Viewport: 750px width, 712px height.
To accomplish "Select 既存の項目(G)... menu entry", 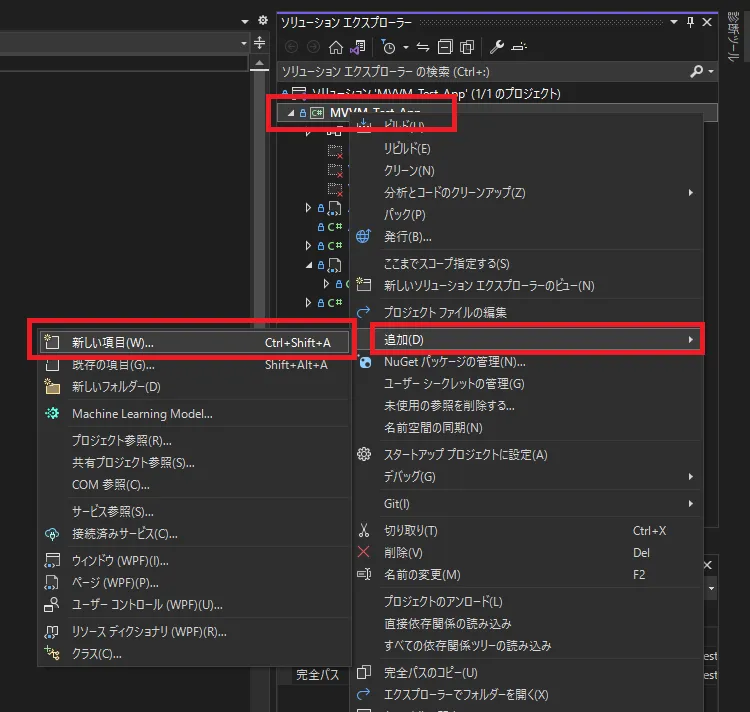I will pos(194,365).
